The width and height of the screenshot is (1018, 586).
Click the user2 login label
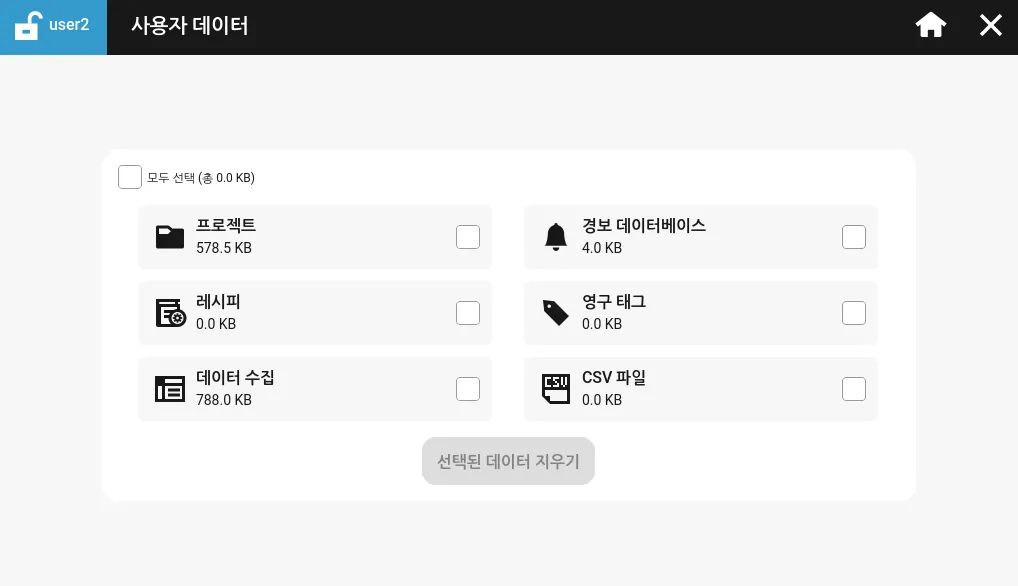(x=69, y=25)
